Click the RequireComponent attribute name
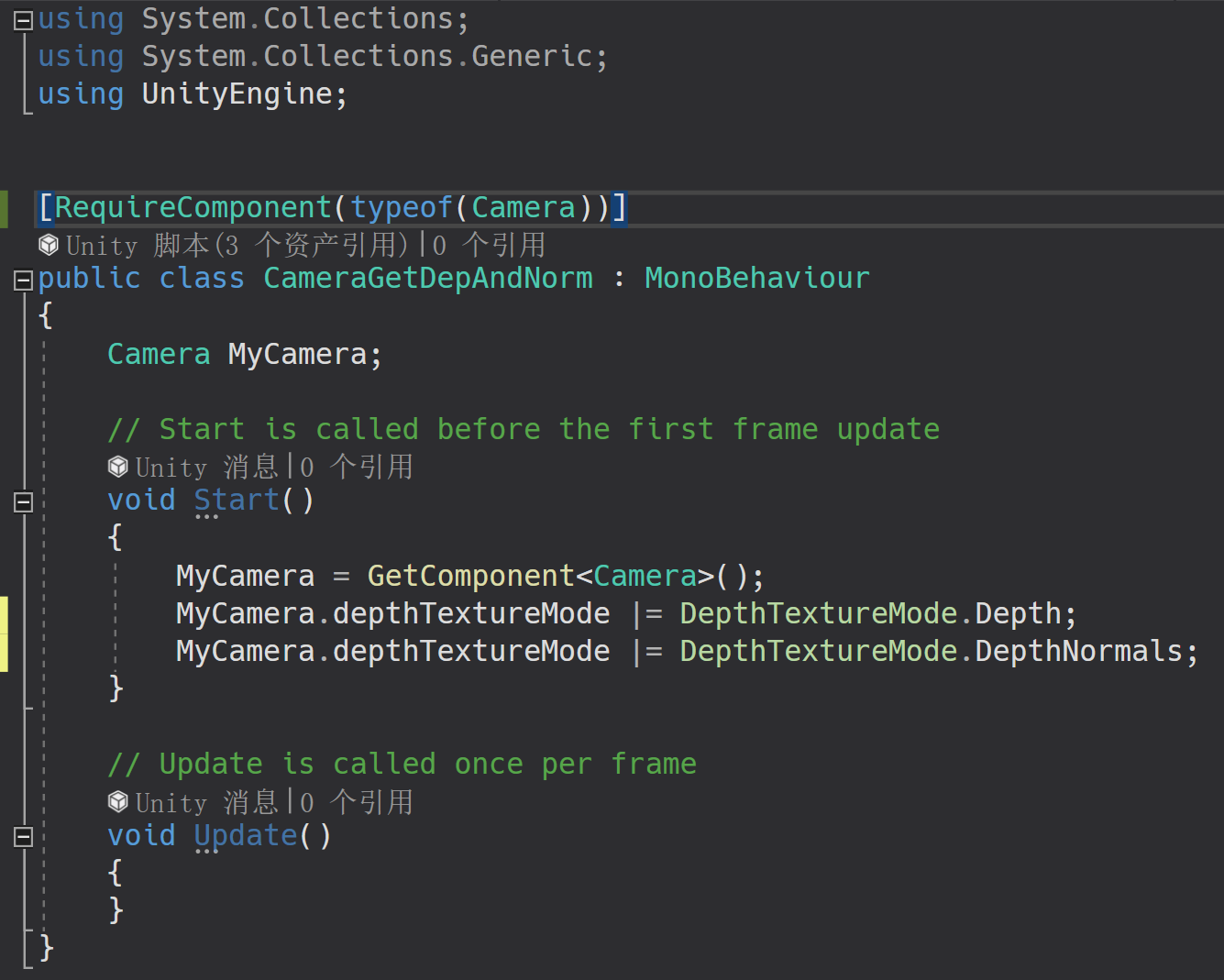 point(193,207)
